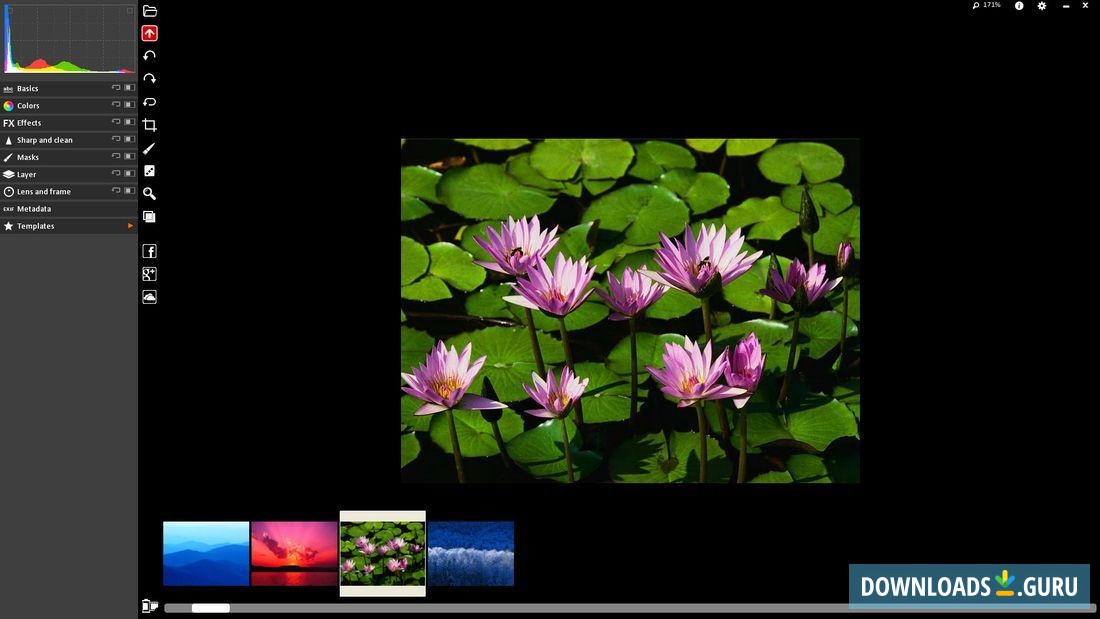This screenshot has height=619, width=1100.
Task: Toggle the Lens and frame on/off switch
Action: [129, 191]
